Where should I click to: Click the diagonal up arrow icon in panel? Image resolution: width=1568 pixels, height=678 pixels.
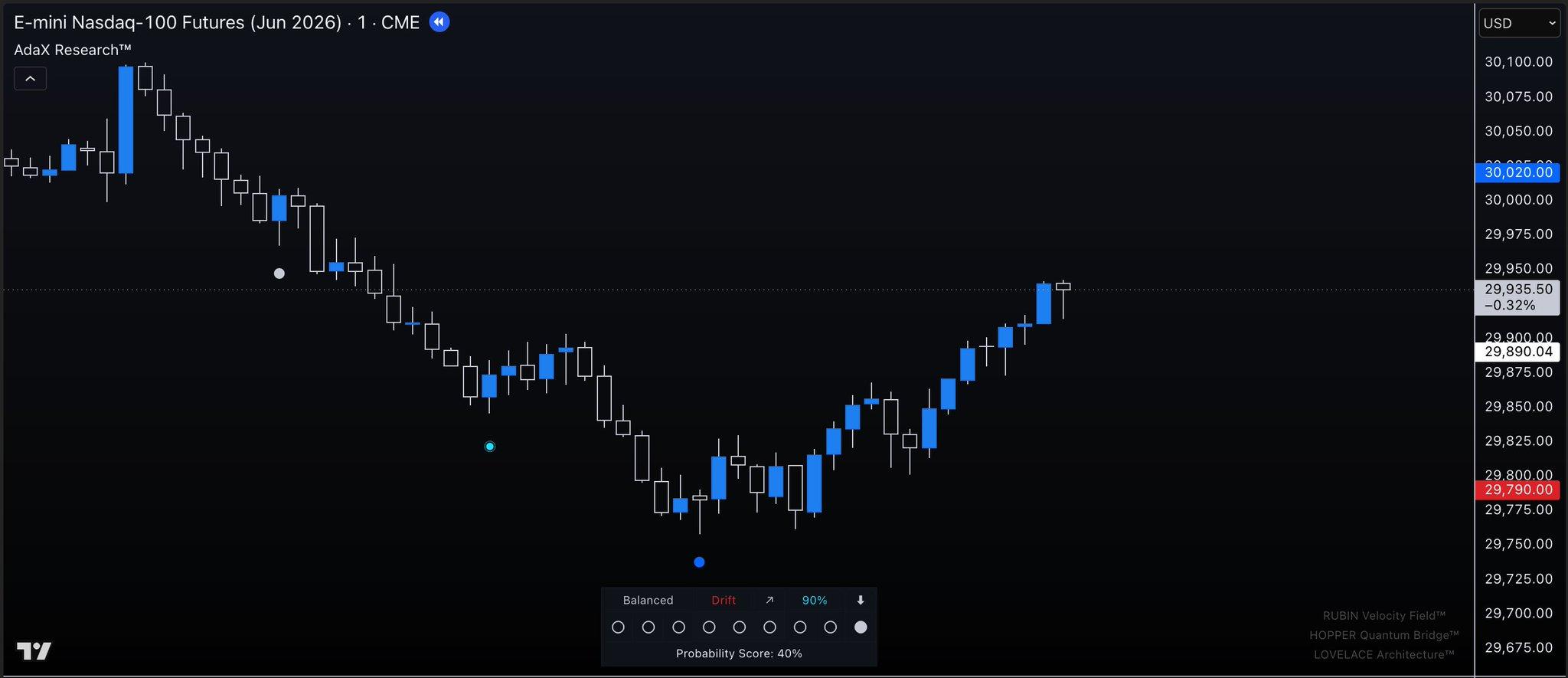coord(769,601)
